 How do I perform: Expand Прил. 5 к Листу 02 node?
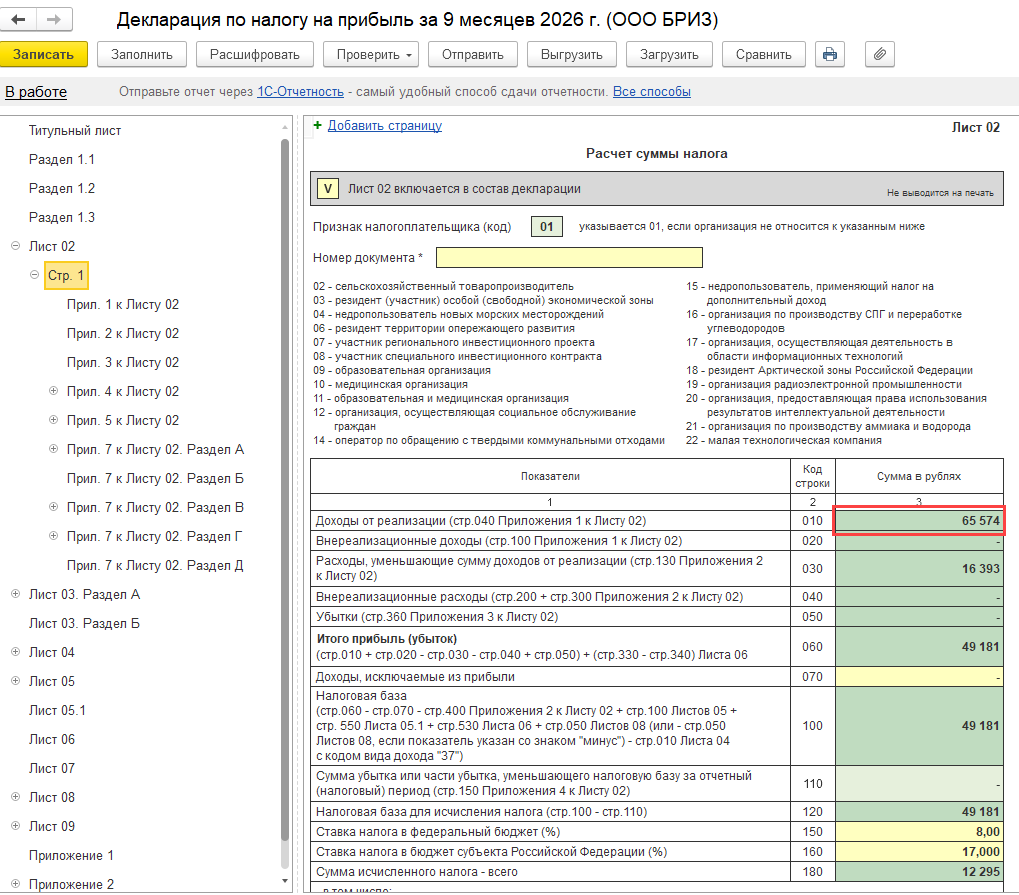(x=54, y=420)
